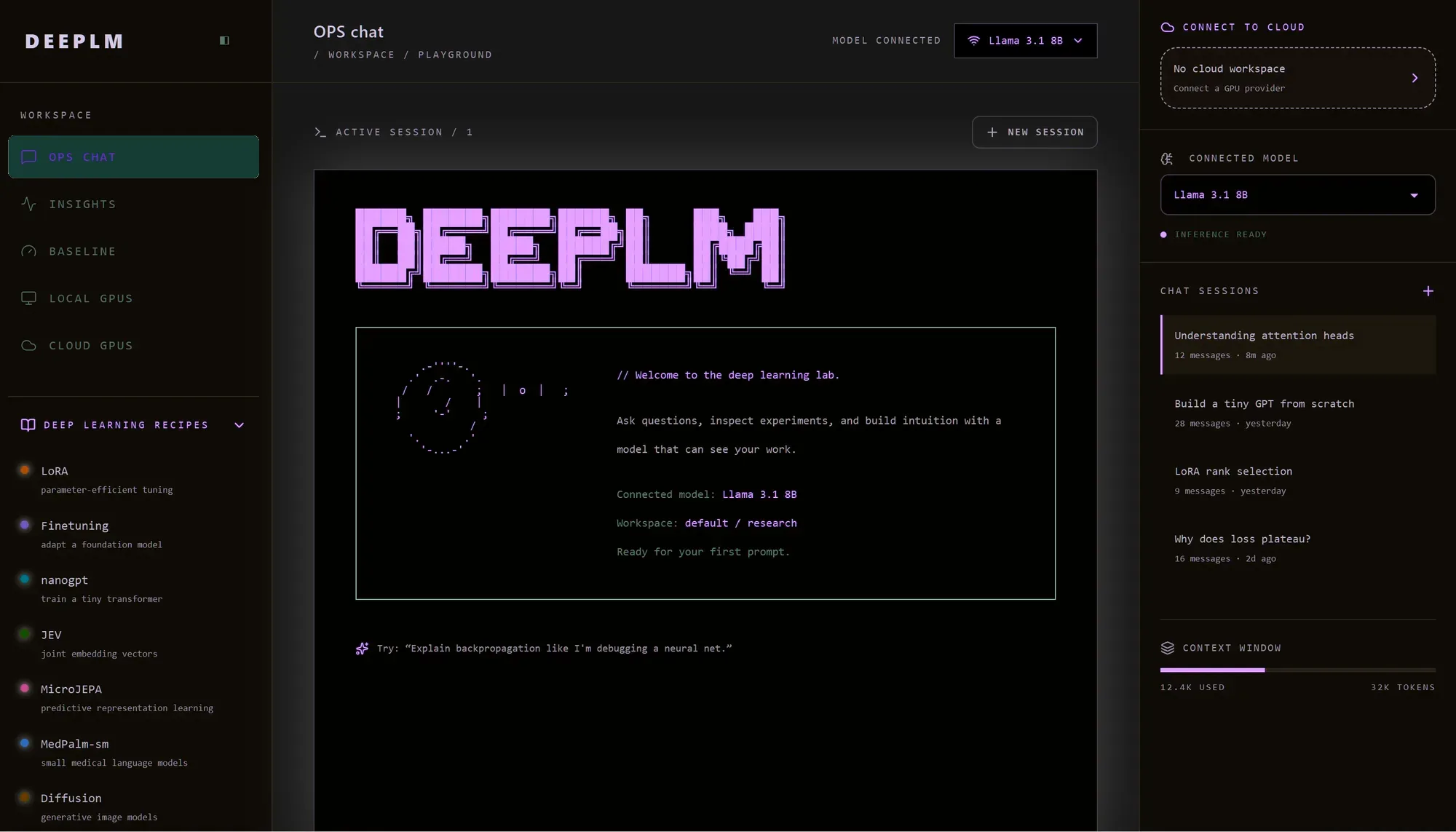
Task: Open "Understanding attention heads" chat session
Action: pos(1297,345)
